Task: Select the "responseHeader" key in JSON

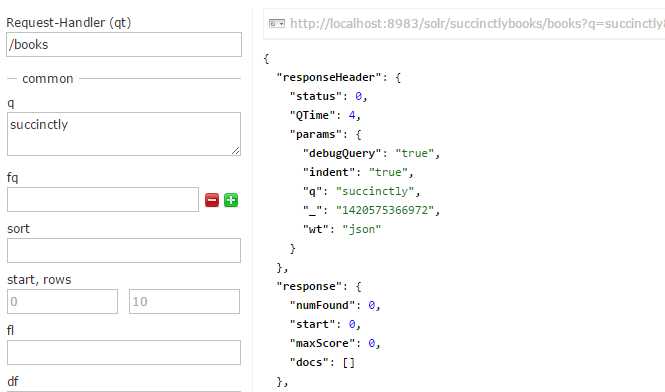Action: 329,77
